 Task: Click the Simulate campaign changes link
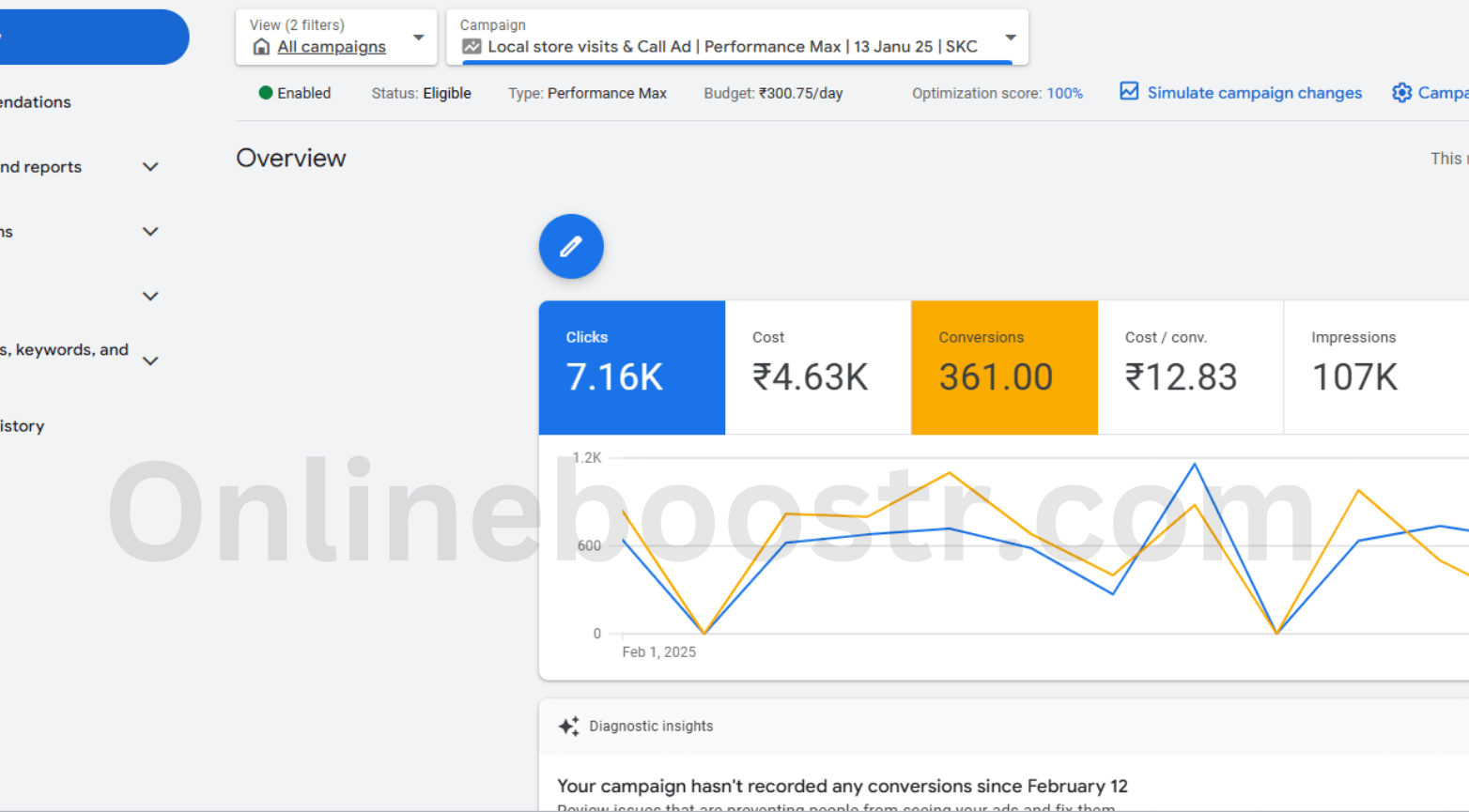(1254, 93)
